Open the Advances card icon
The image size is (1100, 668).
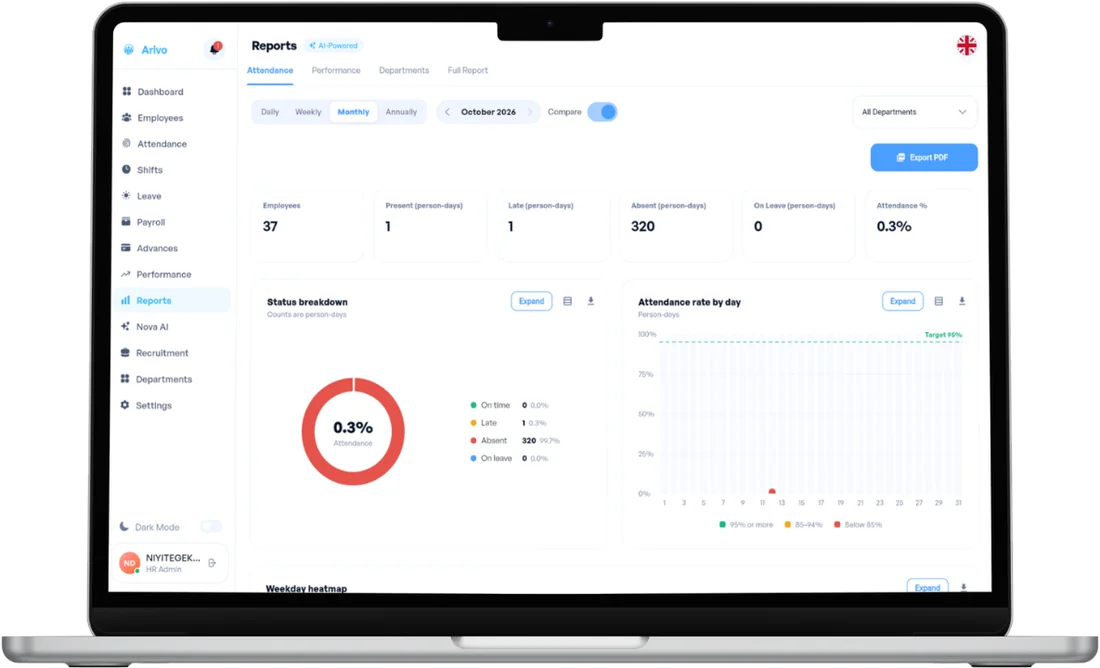pos(126,248)
